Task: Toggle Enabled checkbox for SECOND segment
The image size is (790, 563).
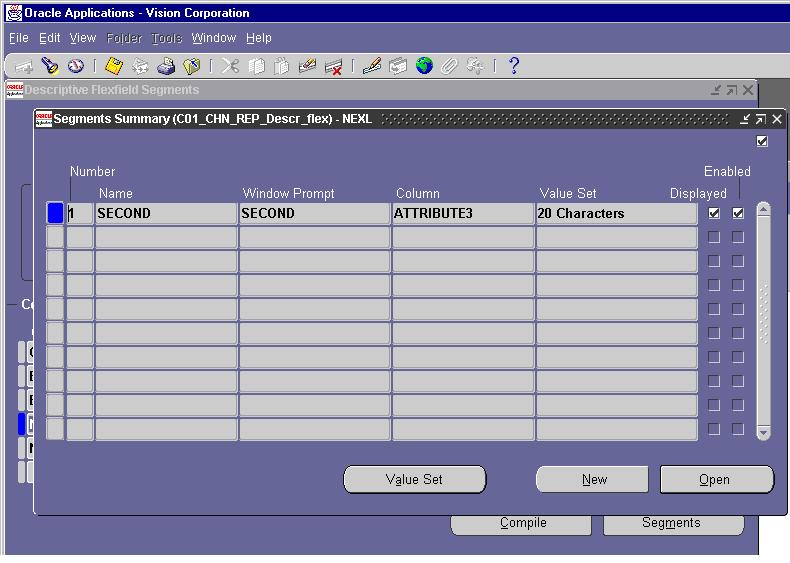Action: (738, 213)
